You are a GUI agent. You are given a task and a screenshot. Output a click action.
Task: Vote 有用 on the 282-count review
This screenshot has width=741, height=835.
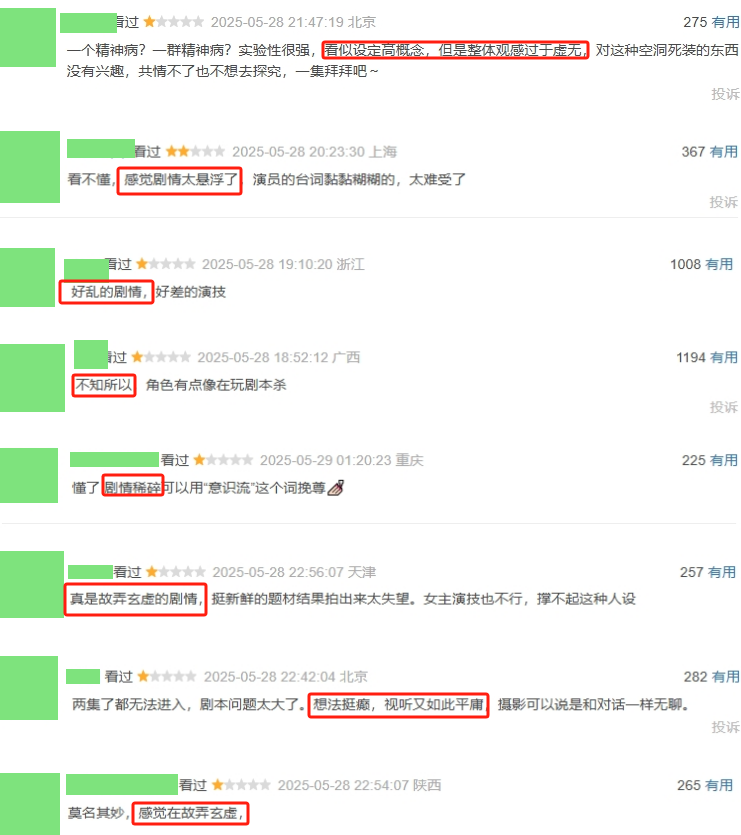(x=726, y=677)
